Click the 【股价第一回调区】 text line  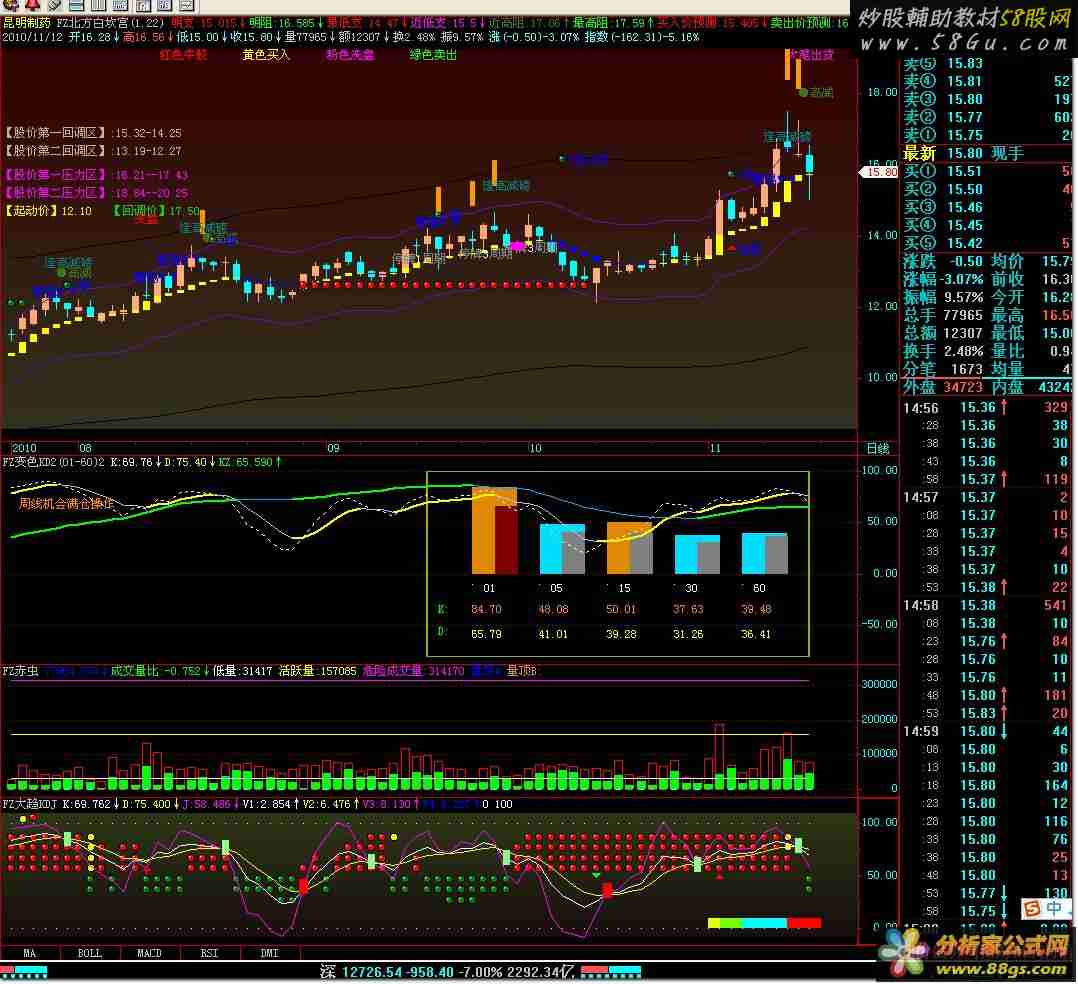[94, 133]
